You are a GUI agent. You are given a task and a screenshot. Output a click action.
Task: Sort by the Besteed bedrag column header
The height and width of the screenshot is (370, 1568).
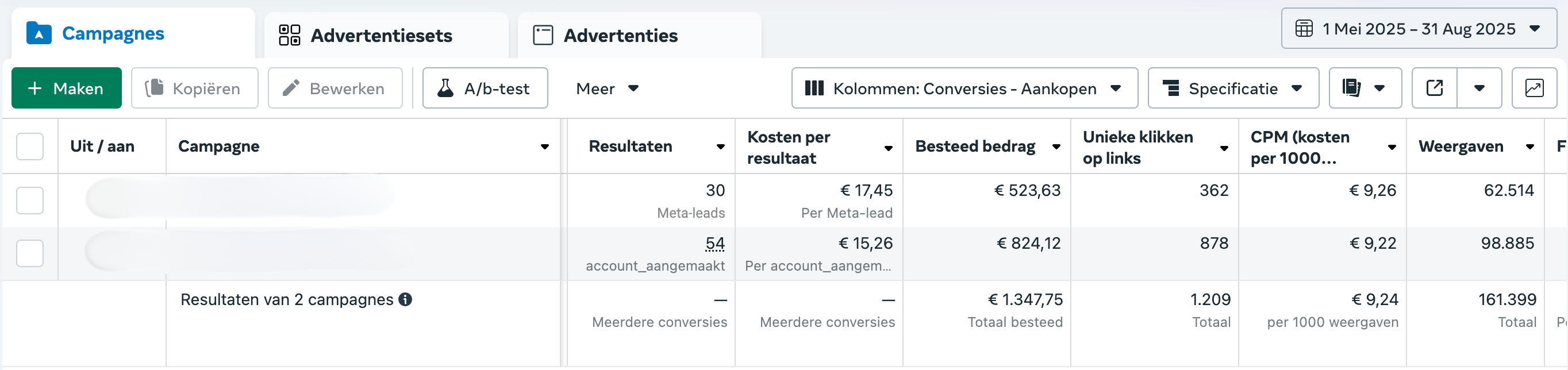[x=975, y=147]
